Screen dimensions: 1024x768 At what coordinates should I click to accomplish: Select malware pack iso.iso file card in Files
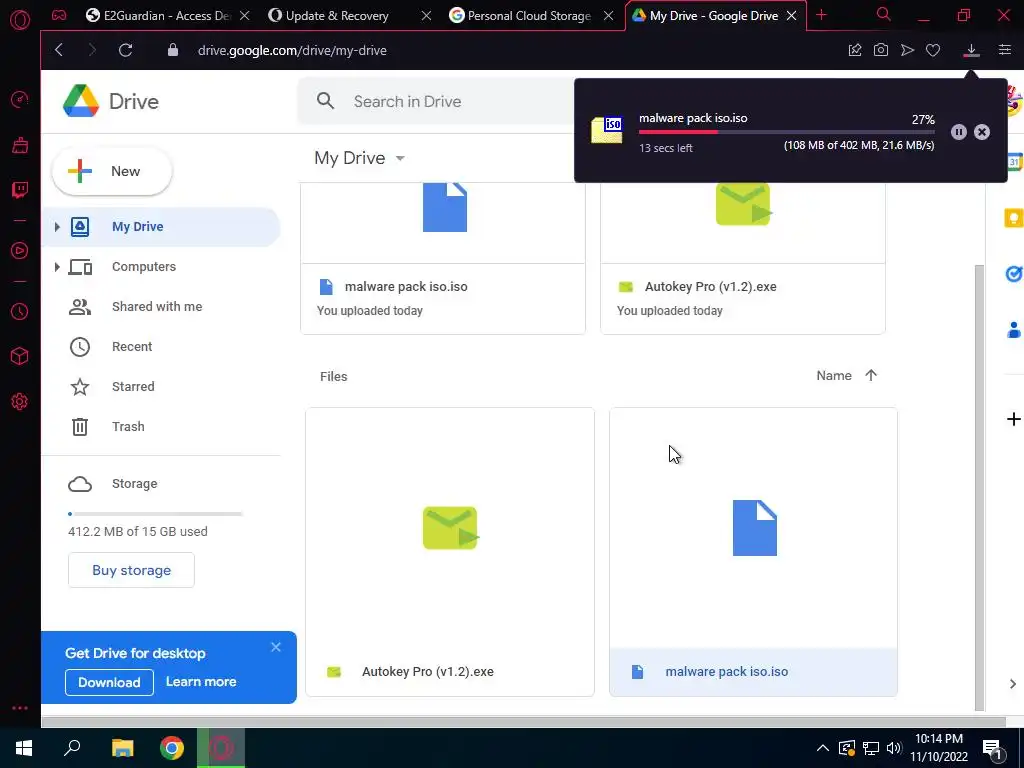(x=753, y=552)
